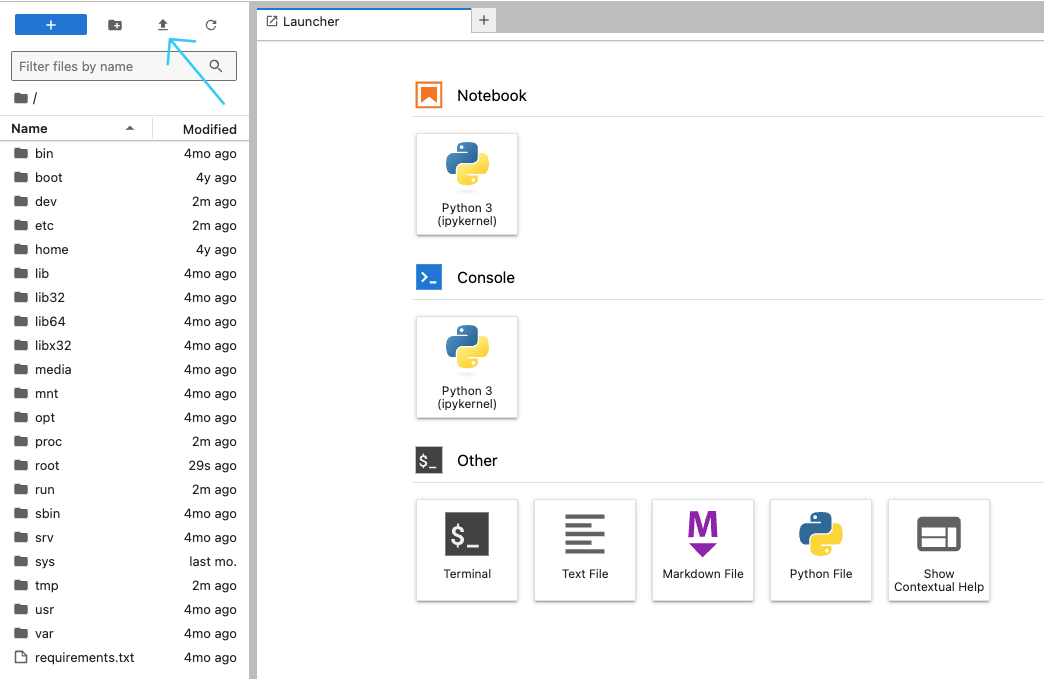
Task: Select the sys folder row
Action: pyautogui.click(x=125, y=561)
